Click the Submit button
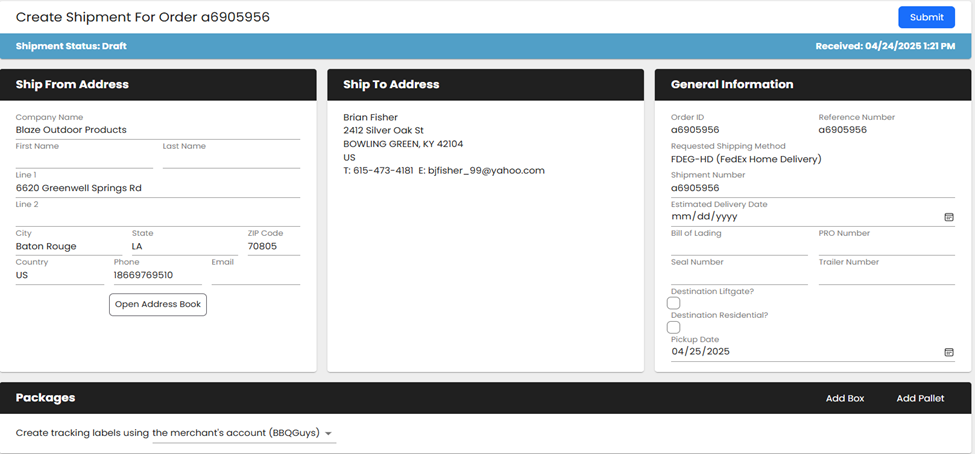This screenshot has height=454, width=975. (x=926, y=17)
